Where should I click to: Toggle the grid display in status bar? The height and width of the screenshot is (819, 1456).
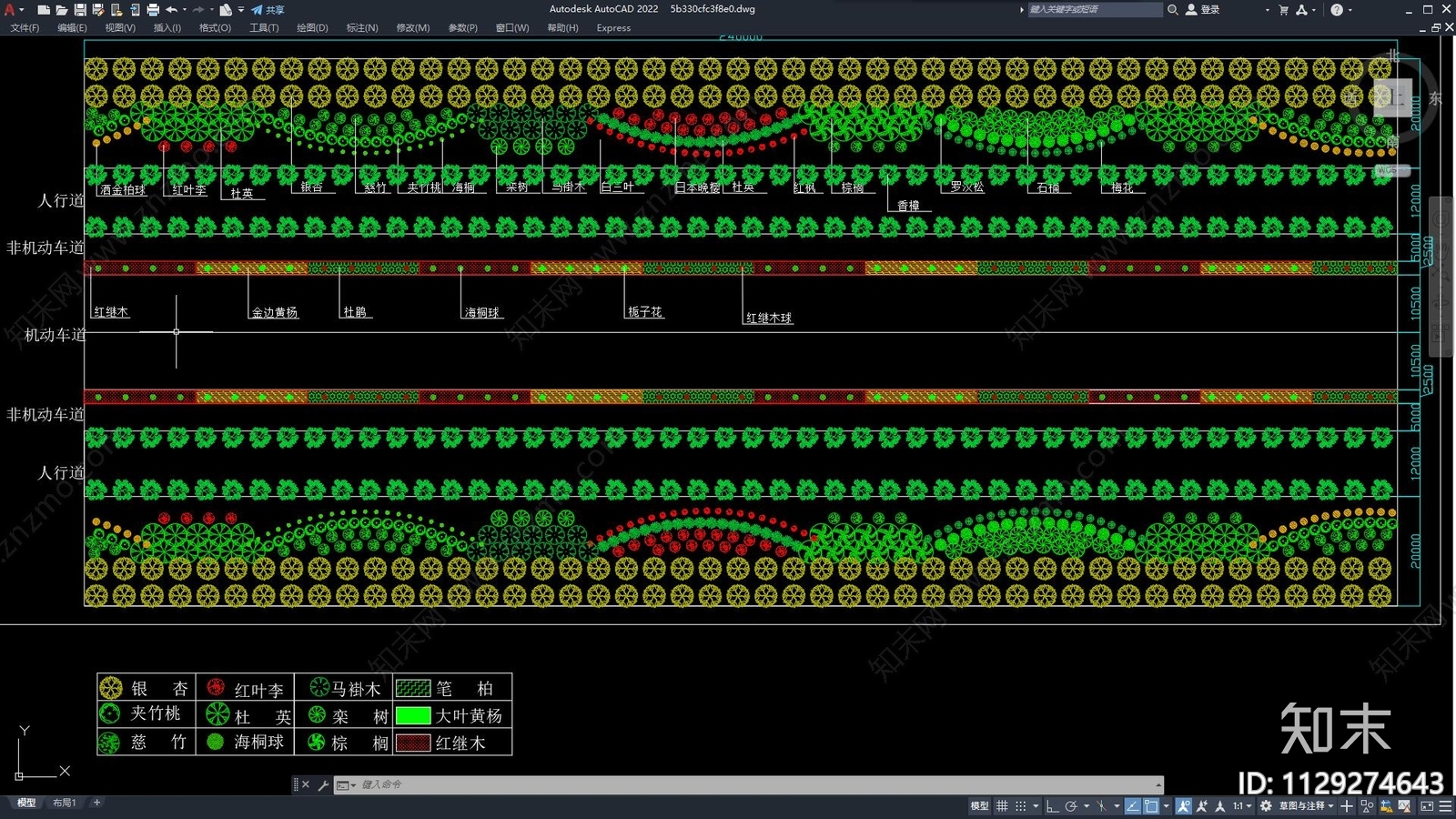[1002, 806]
